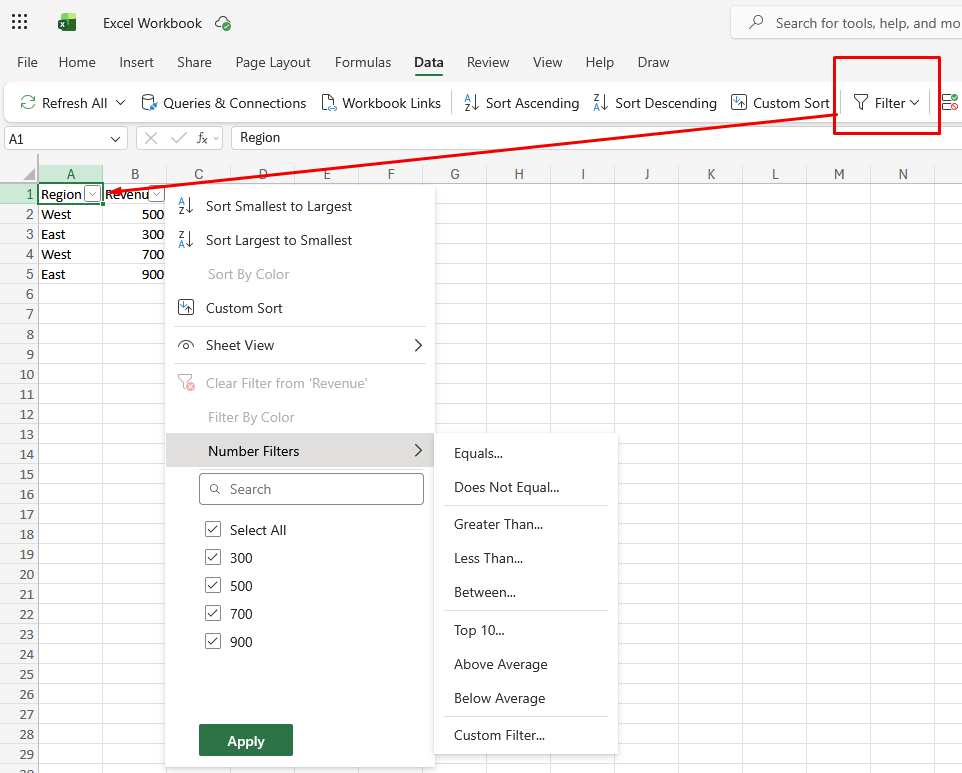Toggle the Select All checkbox
962x773 pixels.
pyautogui.click(x=213, y=529)
